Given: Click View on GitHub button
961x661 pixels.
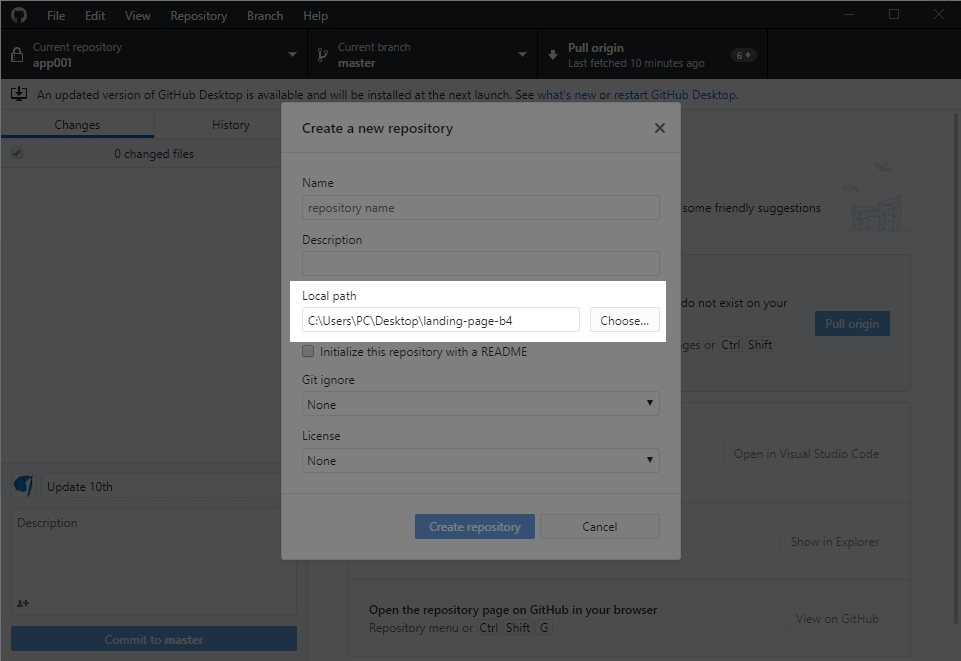Looking at the screenshot, I should [837, 619].
